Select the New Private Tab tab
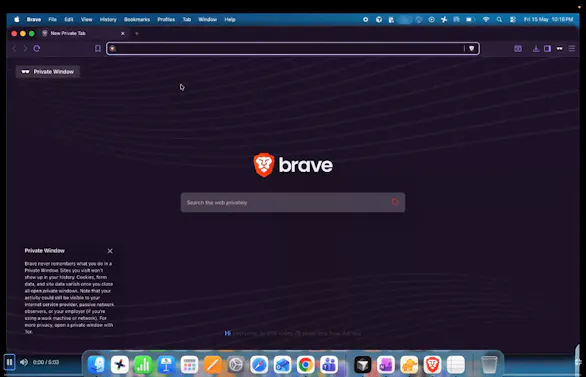Screen dimensions: 586x377 click(x=84, y=33)
